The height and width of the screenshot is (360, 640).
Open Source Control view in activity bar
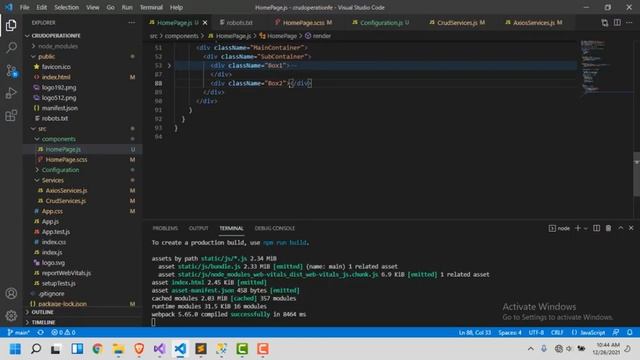click(x=11, y=71)
